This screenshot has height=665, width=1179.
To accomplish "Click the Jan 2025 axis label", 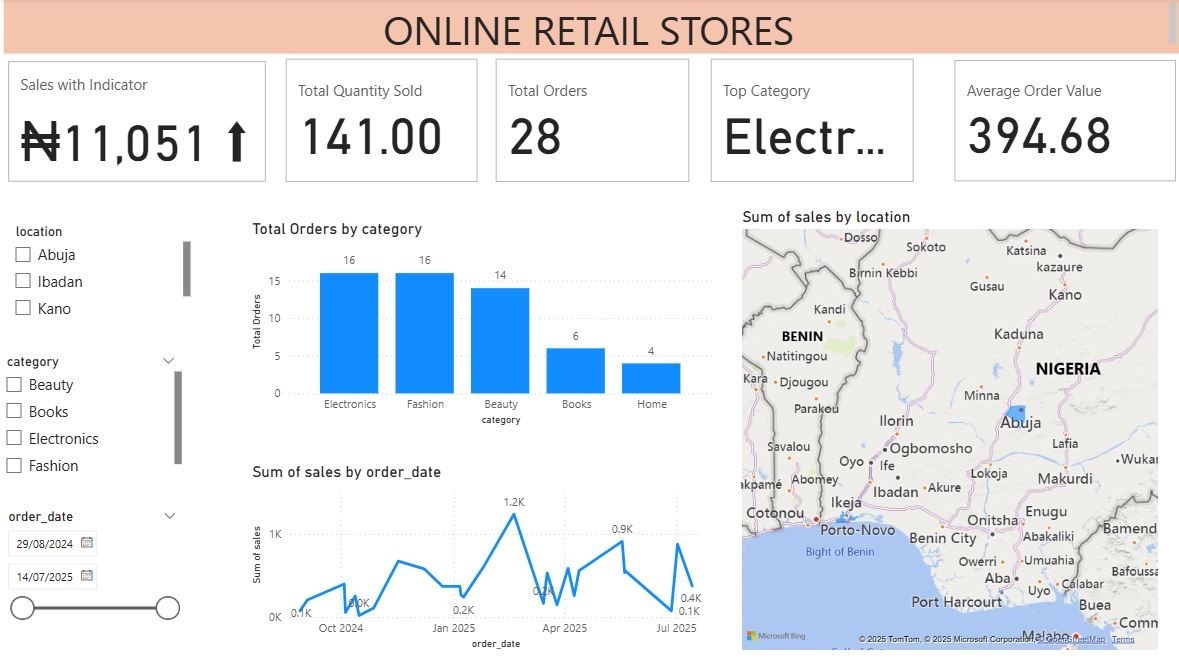I will click(x=453, y=628).
